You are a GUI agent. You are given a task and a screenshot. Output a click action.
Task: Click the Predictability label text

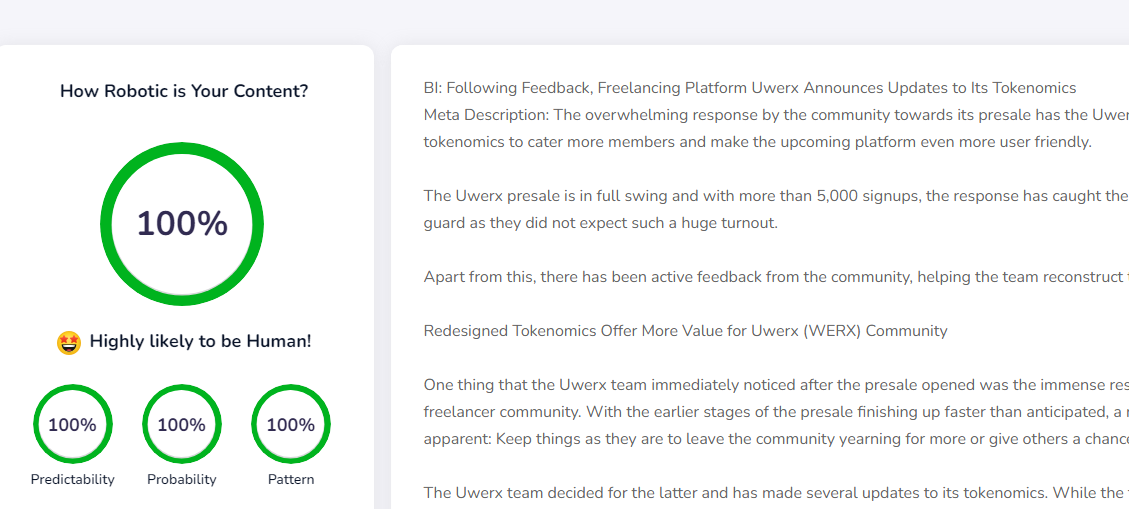72,480
